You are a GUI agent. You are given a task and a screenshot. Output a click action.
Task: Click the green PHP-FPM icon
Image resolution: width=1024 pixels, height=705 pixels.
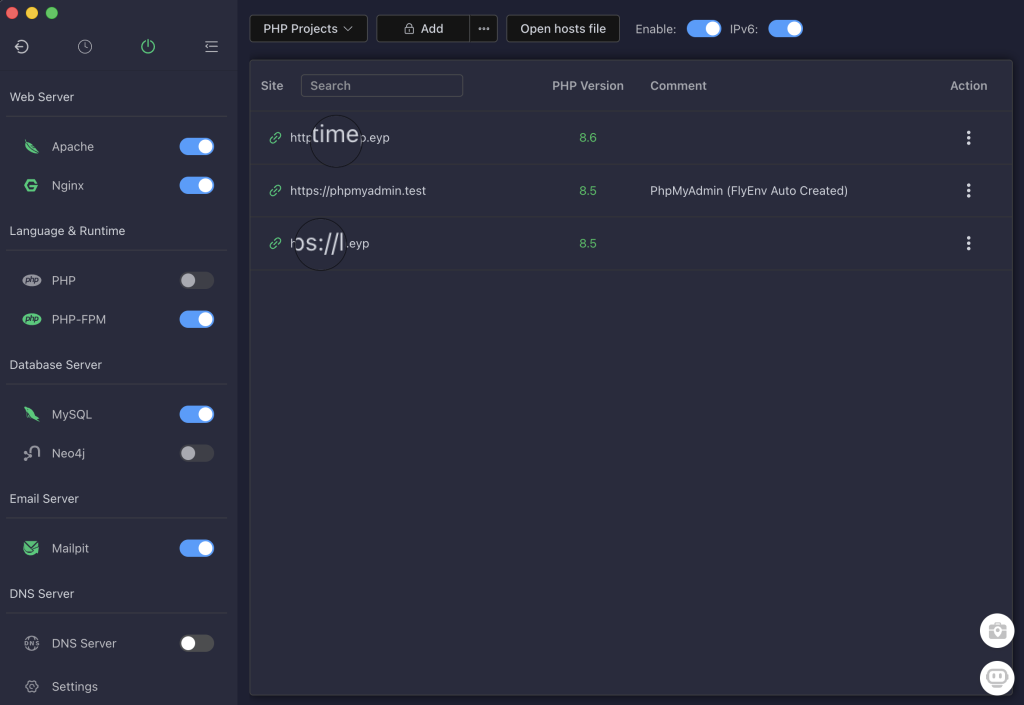[x=31, y=319]
